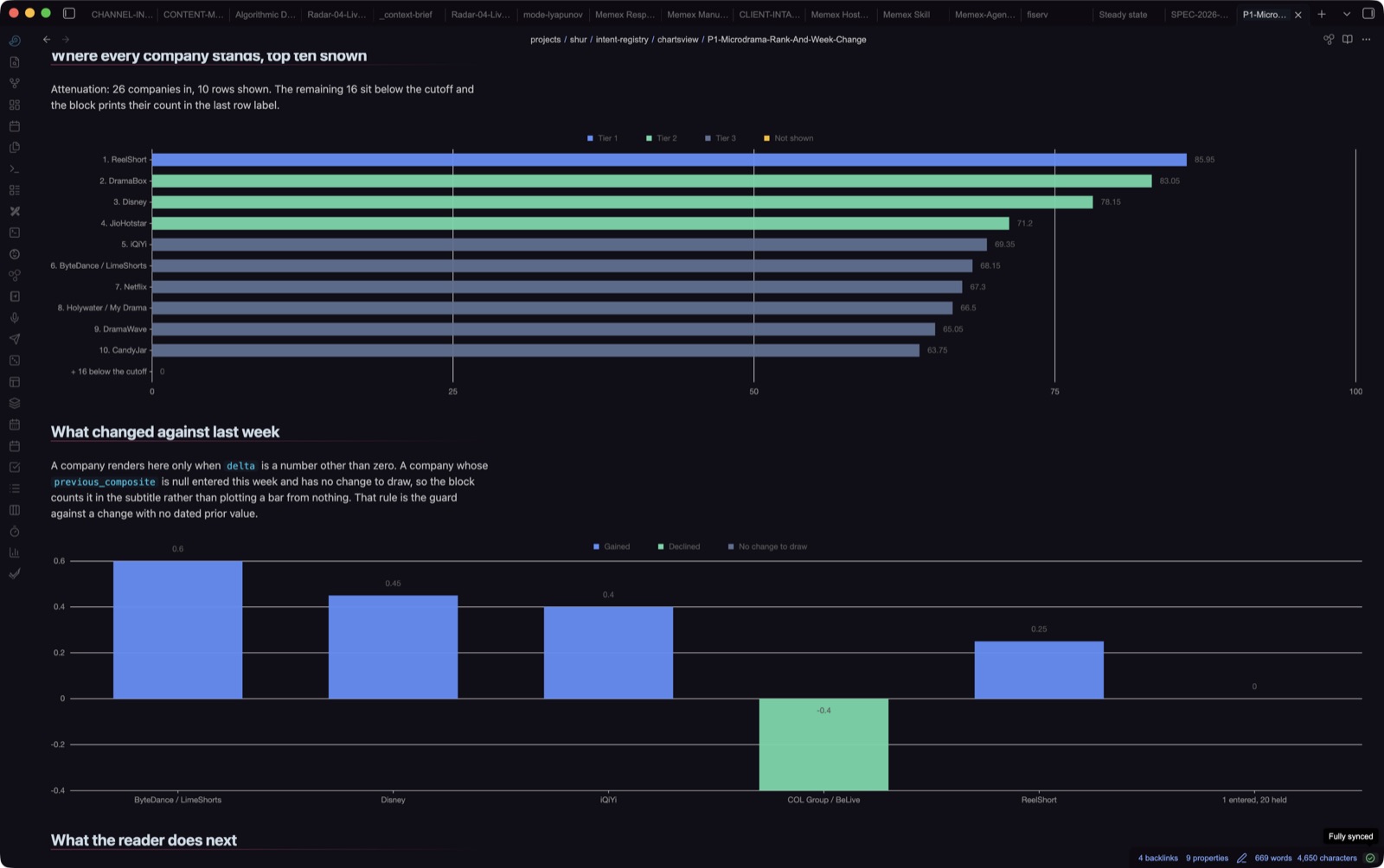1384x868 pixels.
Task: Click the sync status checkmark icon
Action: coord(1369,858)
